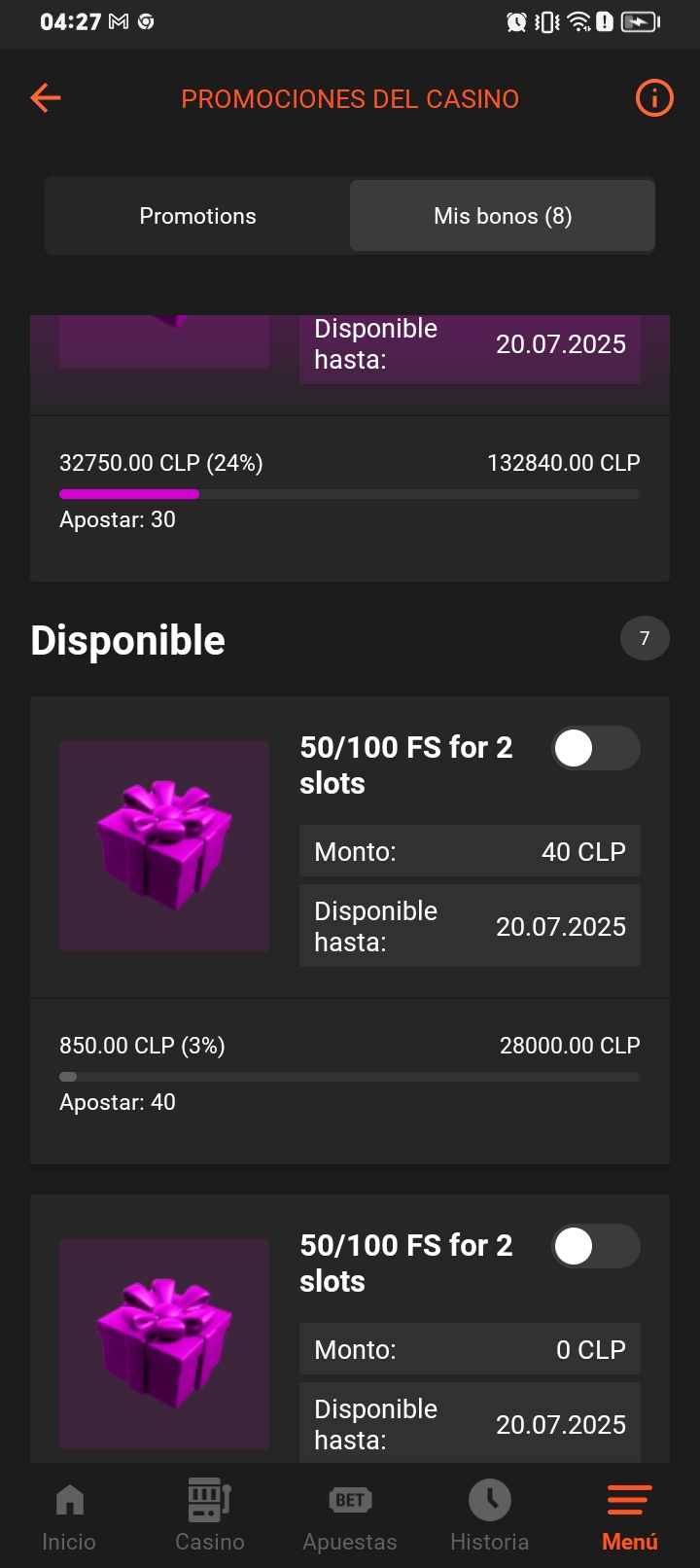The width and height of the screenshot is (700, 1568).
Task: Tap gift thumbnail of 40 CLP bonus
Action: 164,846
